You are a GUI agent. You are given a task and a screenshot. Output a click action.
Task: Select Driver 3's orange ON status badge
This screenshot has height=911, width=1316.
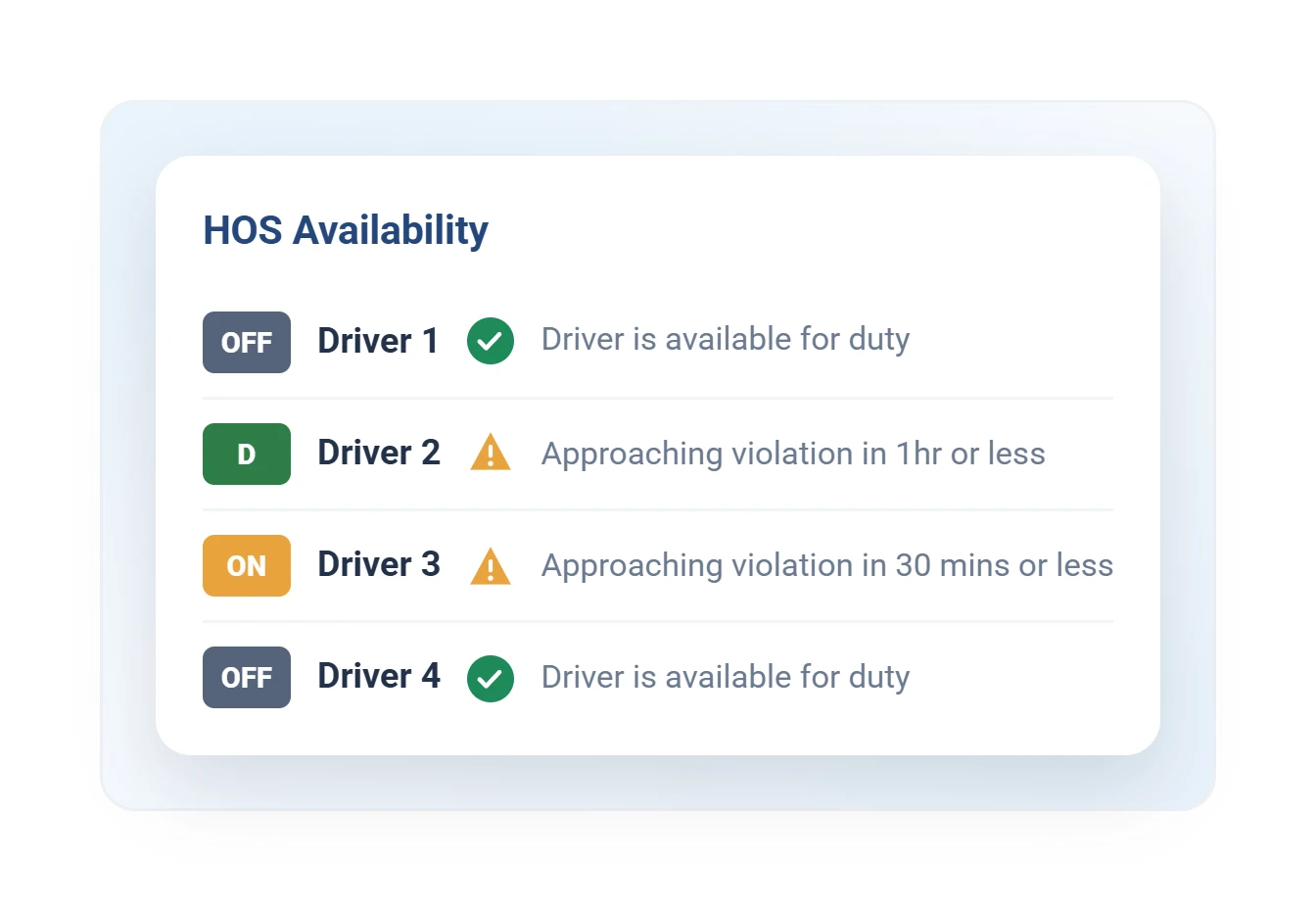(x=247, y=565)
